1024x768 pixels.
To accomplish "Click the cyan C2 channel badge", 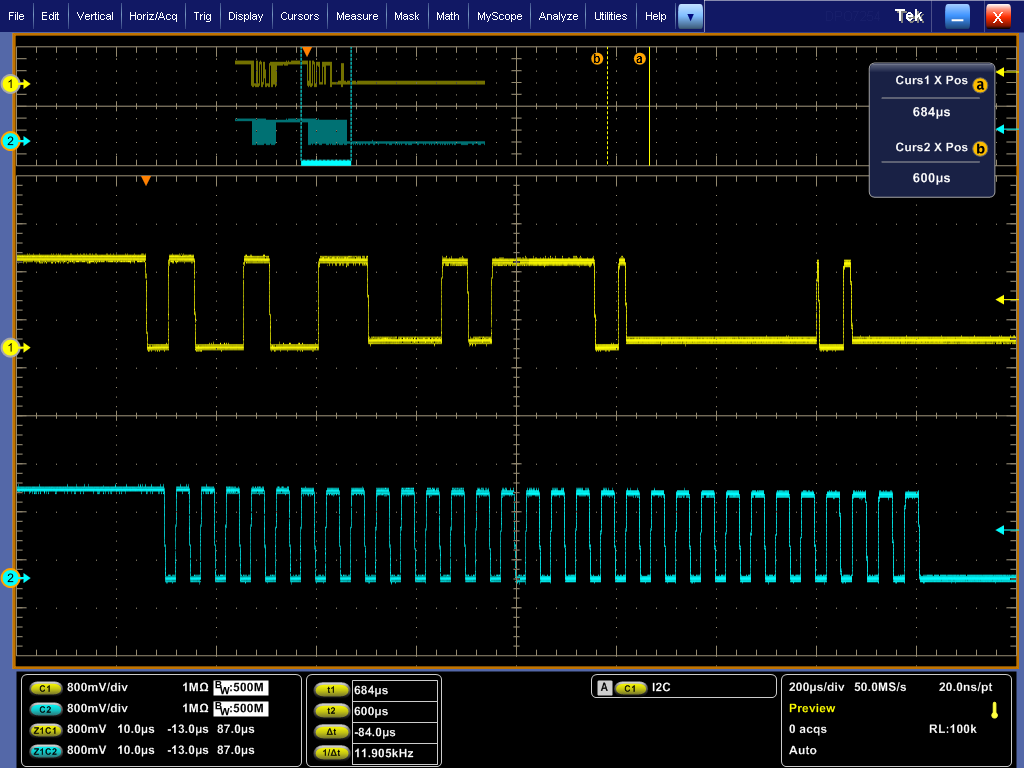I will [46, 709].
